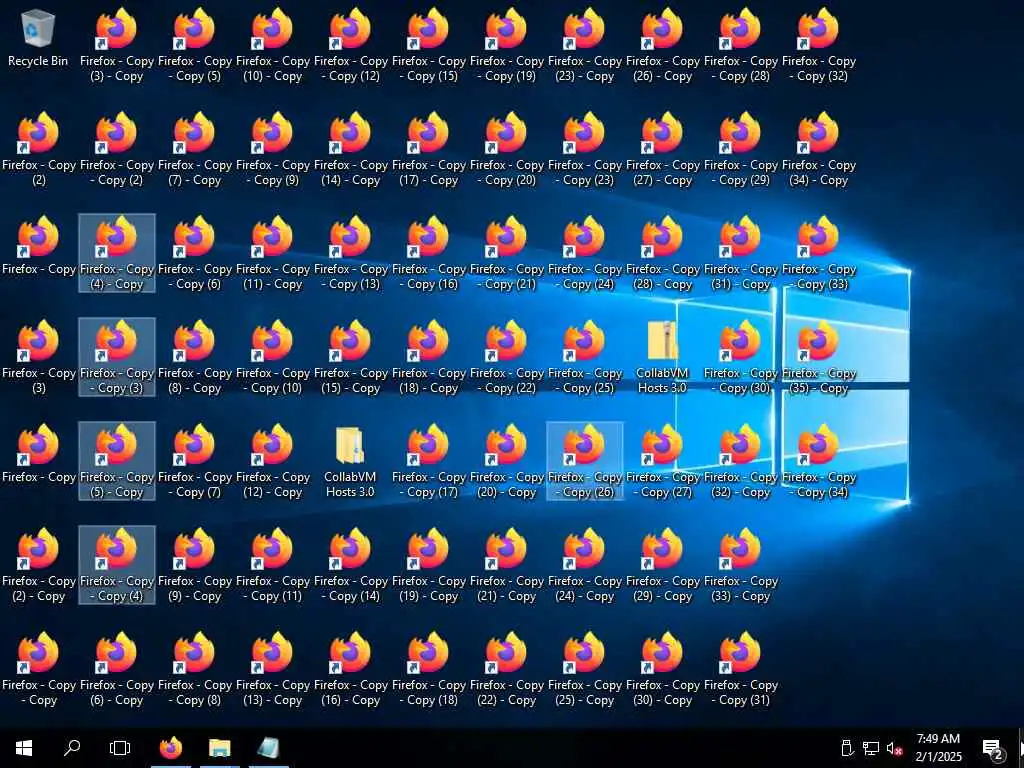Open taskbar Search magnifier
This screenshot has width=1024, height=768.
pyautogui.click(x=72, y=748)
